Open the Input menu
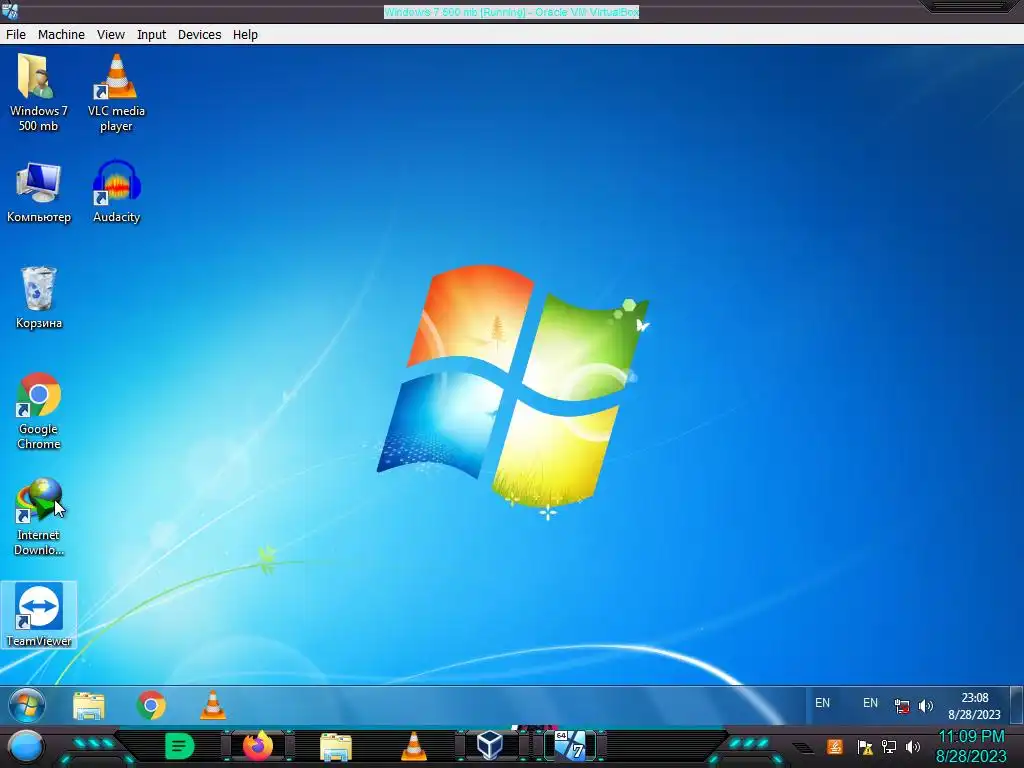 (x=151, y=35)
